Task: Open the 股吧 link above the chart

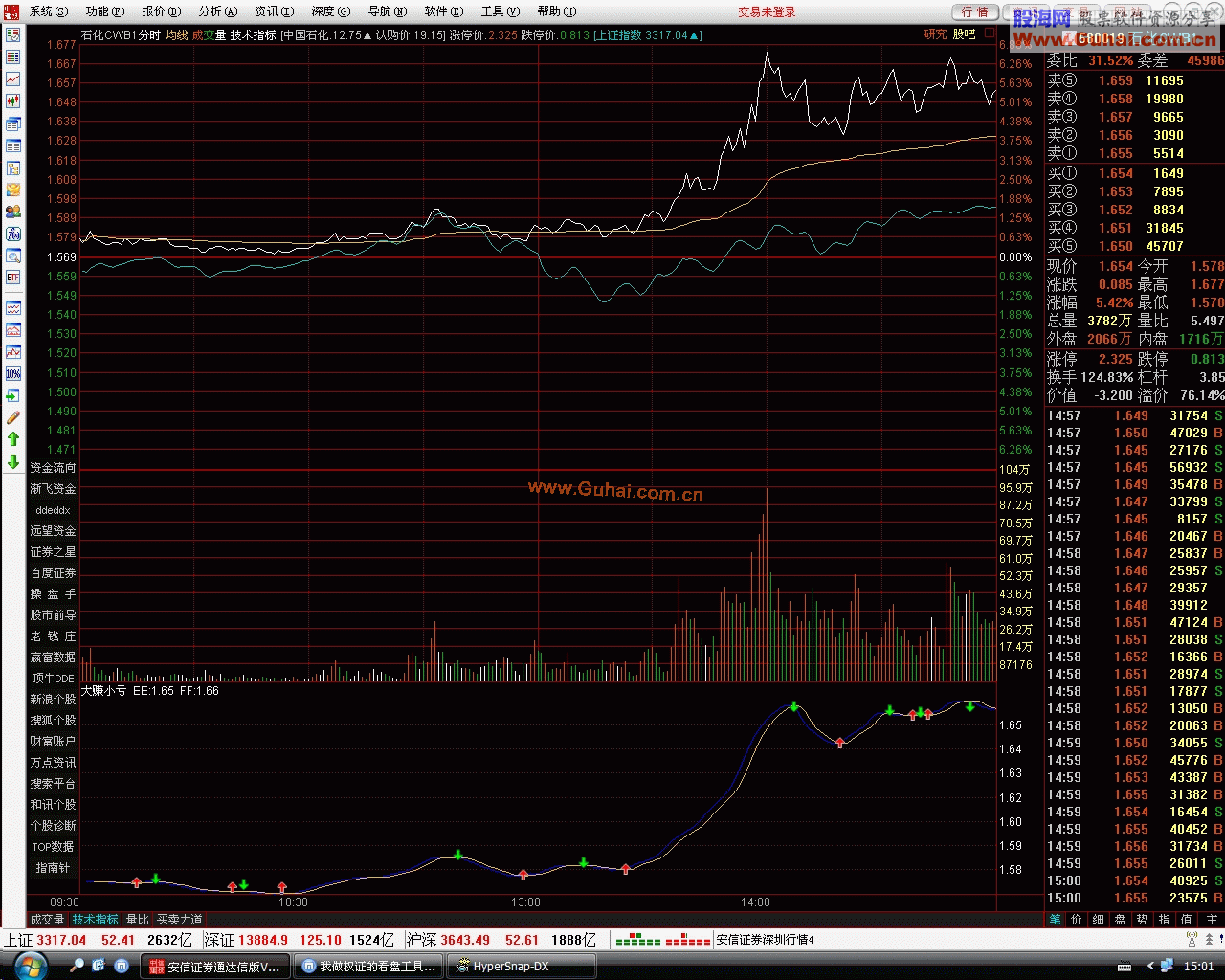Action: tap(965, 33)
